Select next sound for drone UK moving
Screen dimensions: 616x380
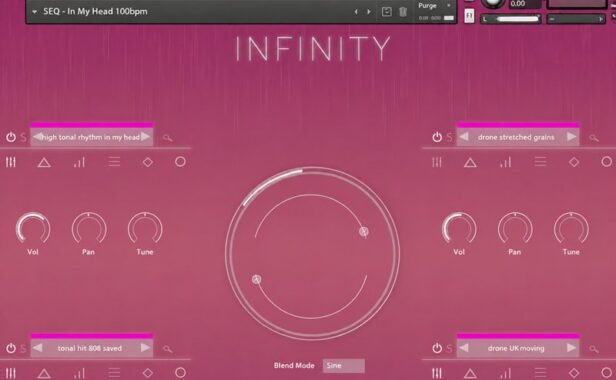[x=572, y=348]
